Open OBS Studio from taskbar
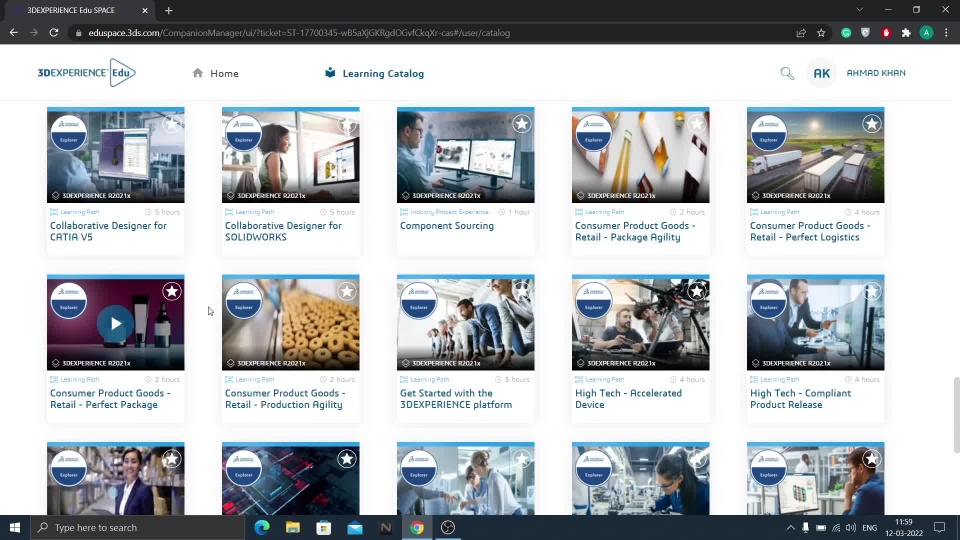Image resolution: width=960 pixels, height=540 pixels. click(x=448, y=527)
